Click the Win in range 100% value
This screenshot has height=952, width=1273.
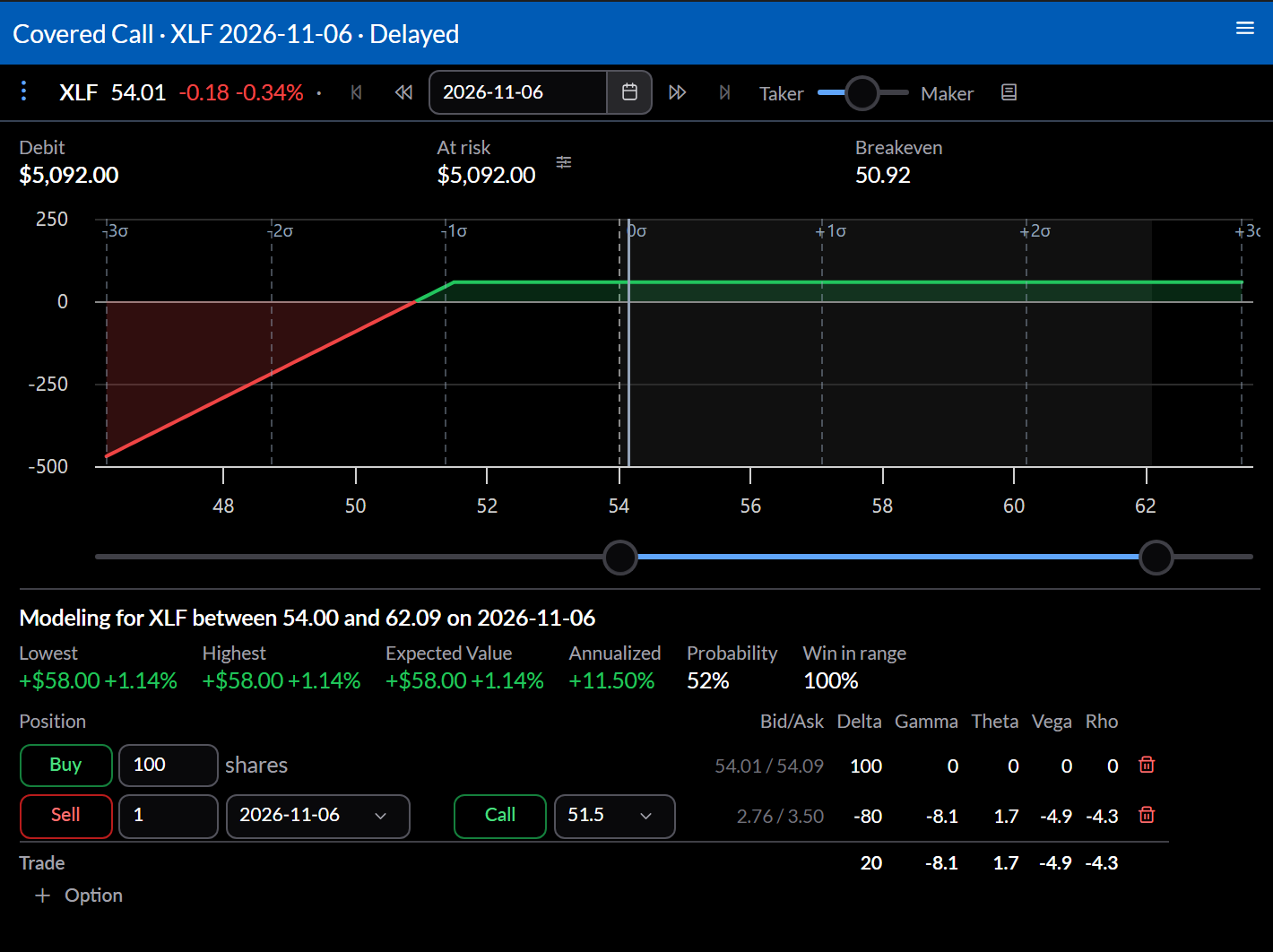pos(831,680)
